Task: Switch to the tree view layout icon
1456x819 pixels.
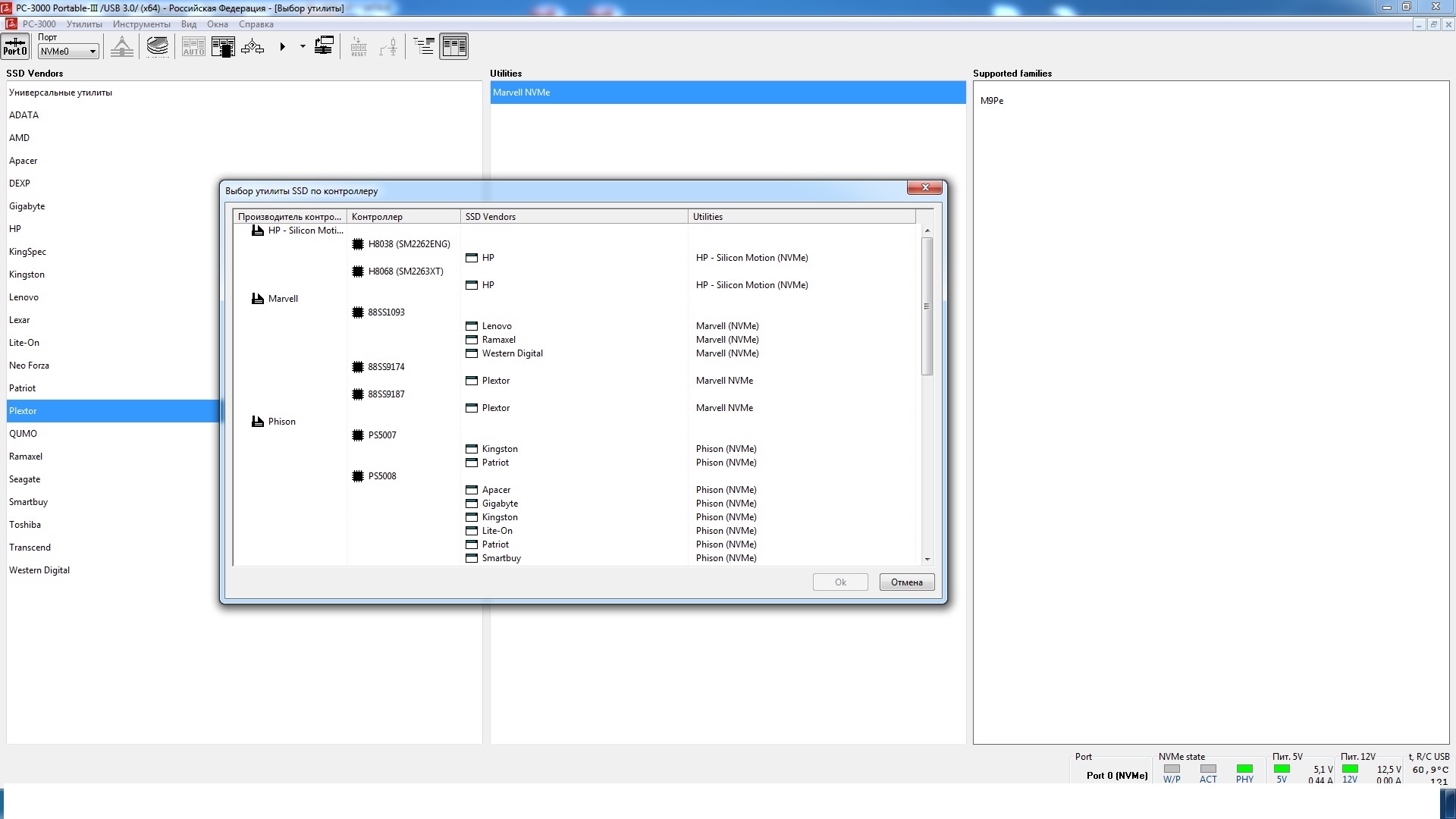Action: tap(424, 46)
